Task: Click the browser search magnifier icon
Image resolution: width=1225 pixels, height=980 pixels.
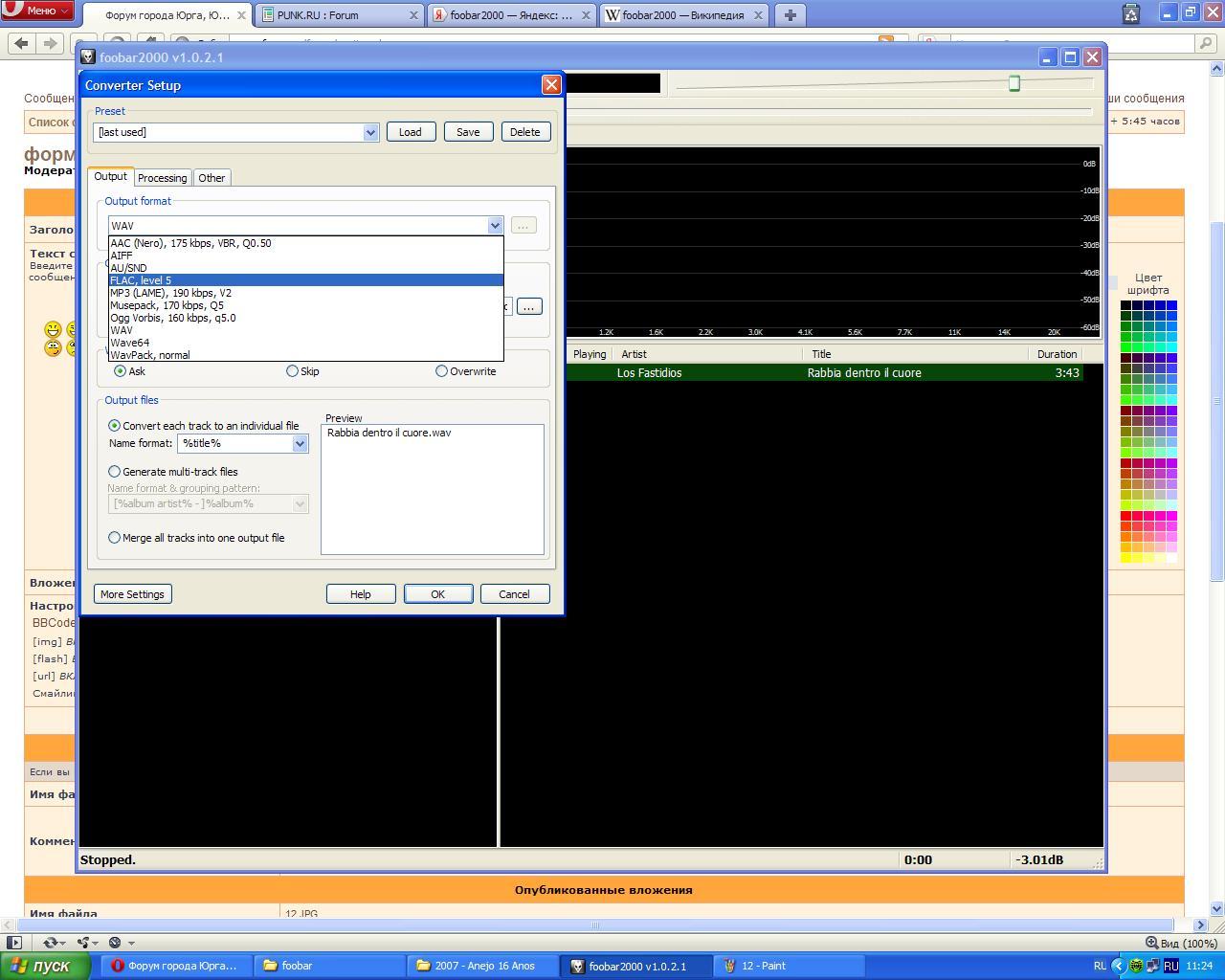Action: point(1206,43)
